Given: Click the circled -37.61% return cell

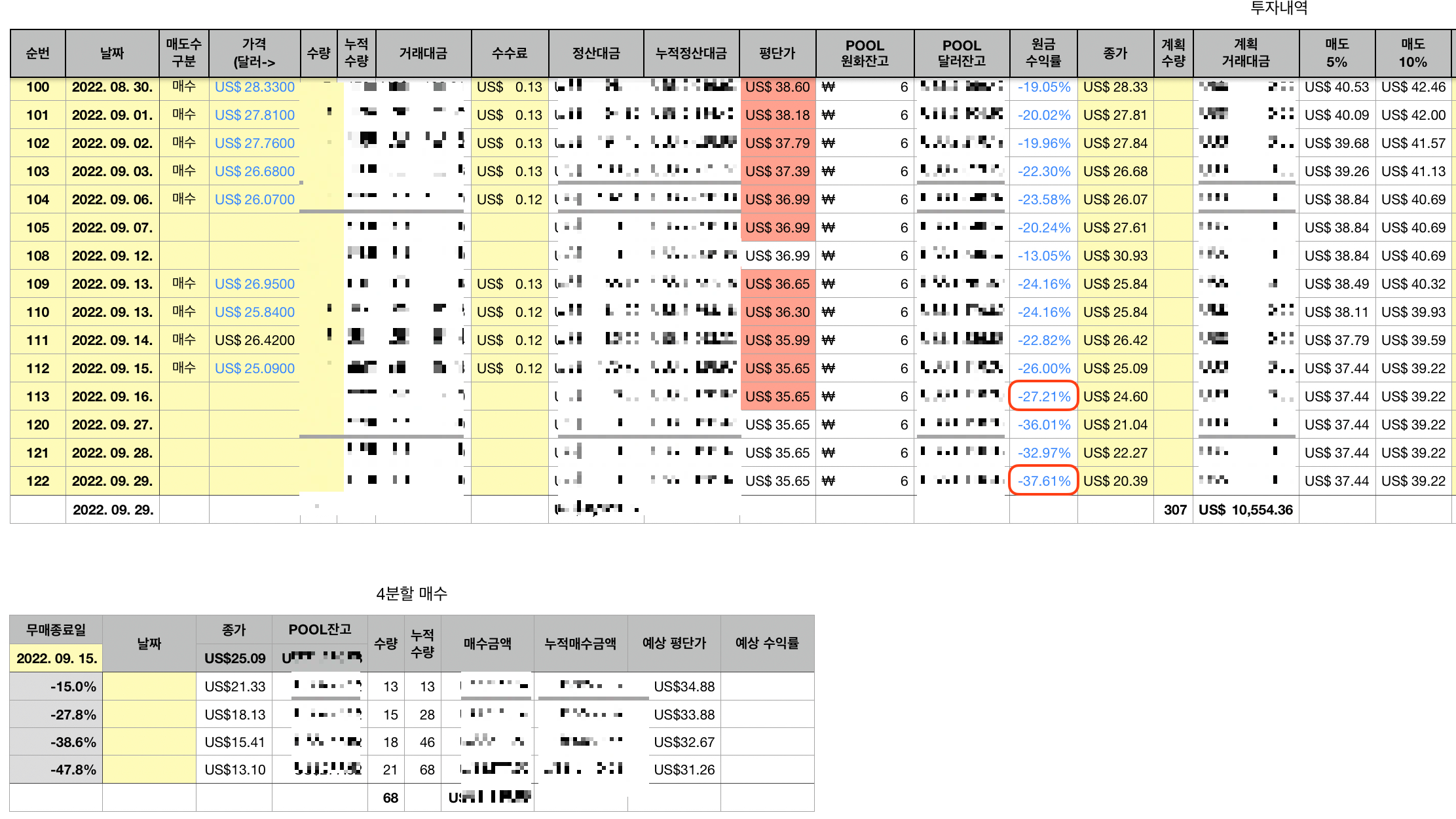Looking at the screenshot, I should (1043, 481).
